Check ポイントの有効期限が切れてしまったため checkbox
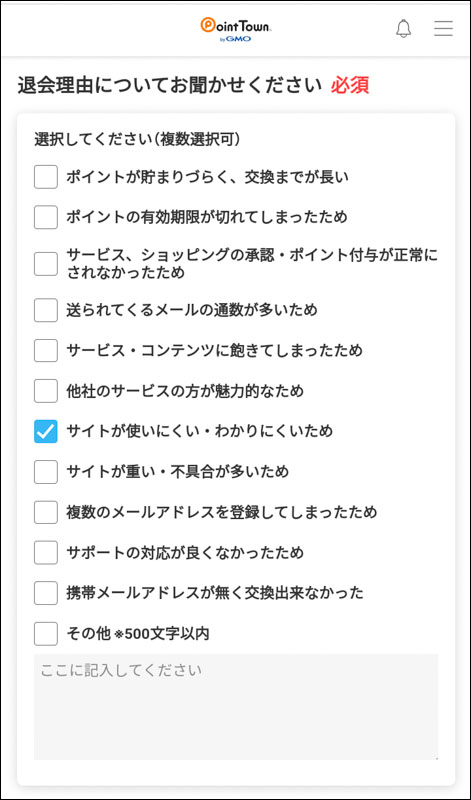Viewport: 471px width, 800px height. (46, 217)
